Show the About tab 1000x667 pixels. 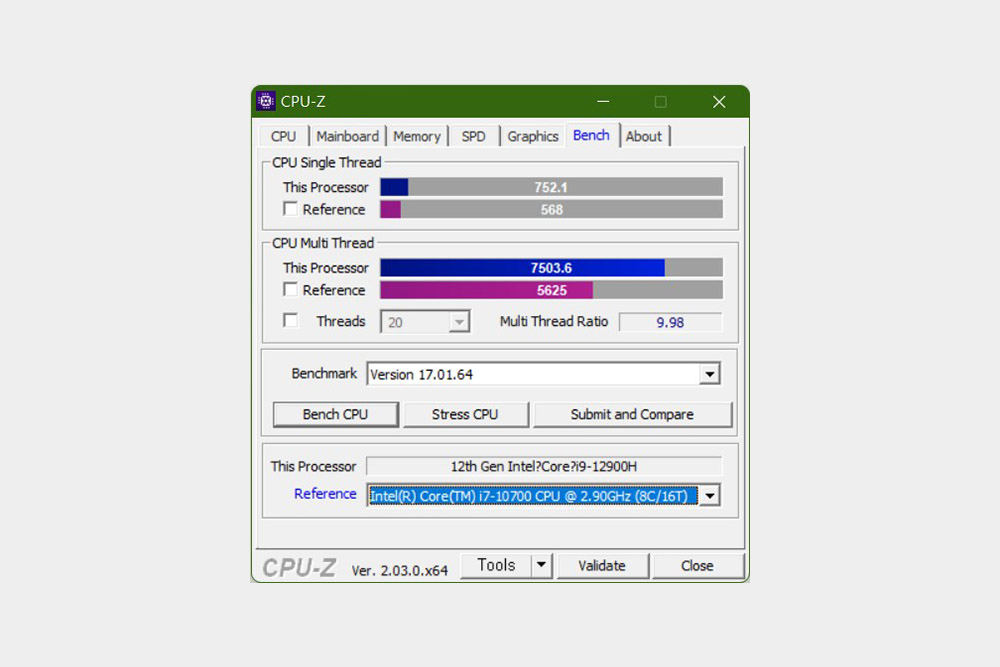coord(644,136)
